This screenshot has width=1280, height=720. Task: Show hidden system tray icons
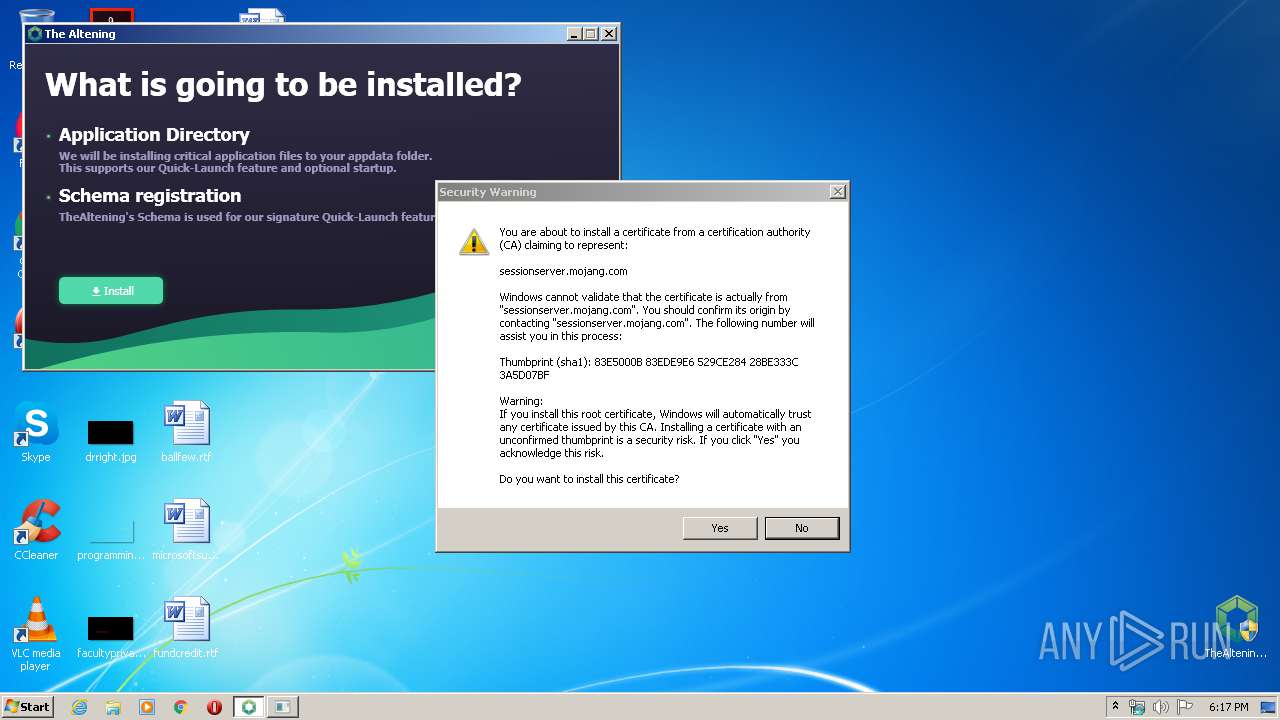coord(1116,707)
